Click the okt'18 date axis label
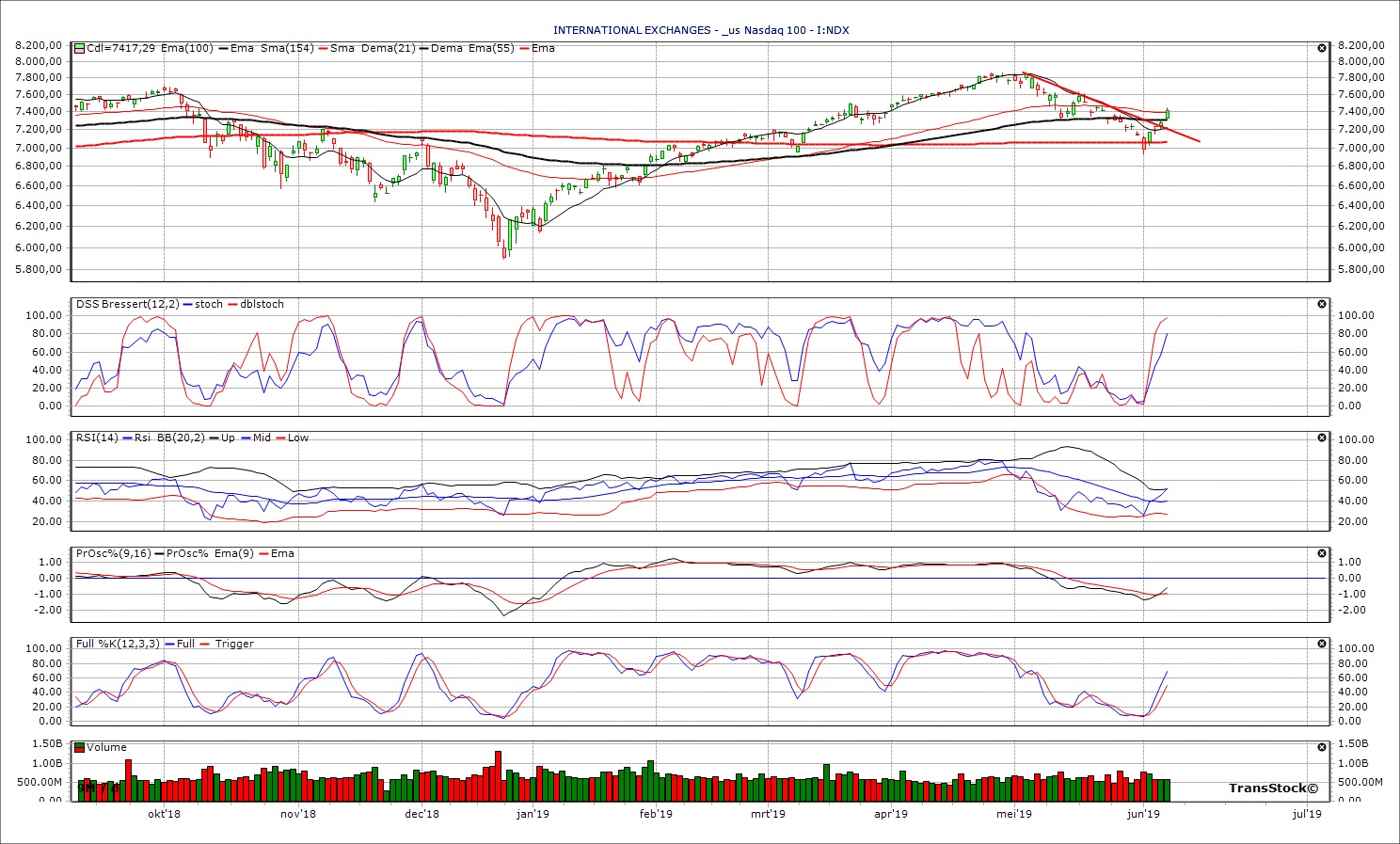This screenshot has width=1400, height=844. [x=164, y=814]
